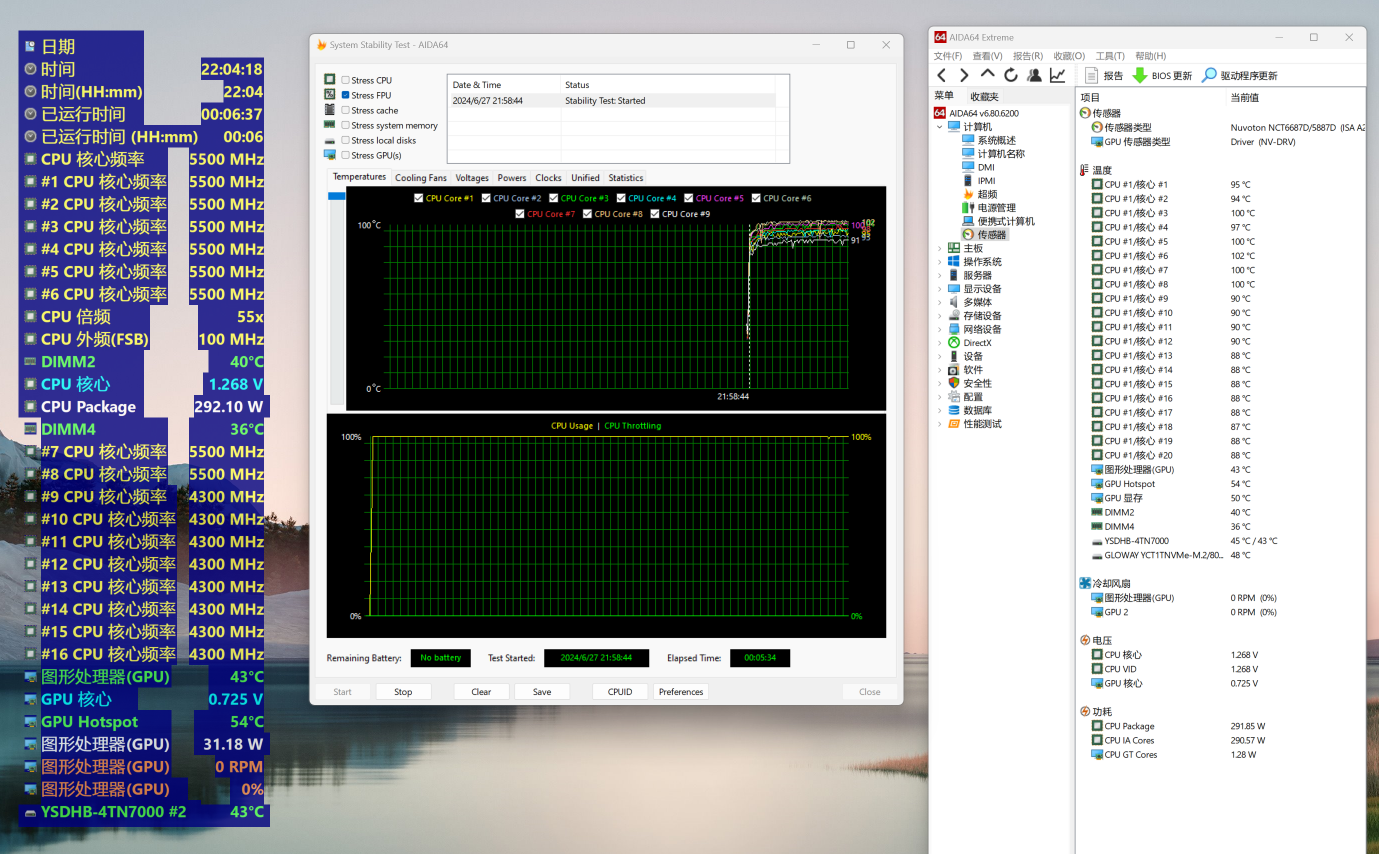The width and height of the screenshot is (1379, 854).
Task: Uncheck CPU Core #9 graph checkbox
Action: tap(655, 214)
